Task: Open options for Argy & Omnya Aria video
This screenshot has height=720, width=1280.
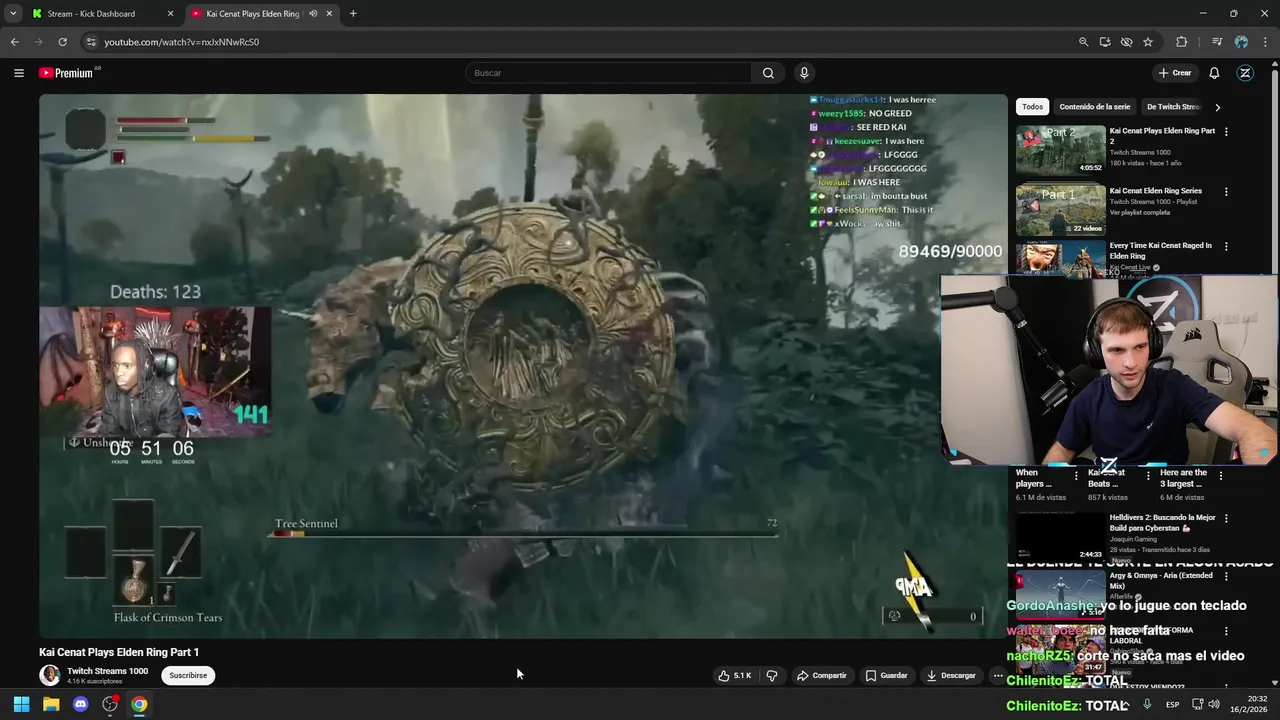Action: coord(1226,576)
